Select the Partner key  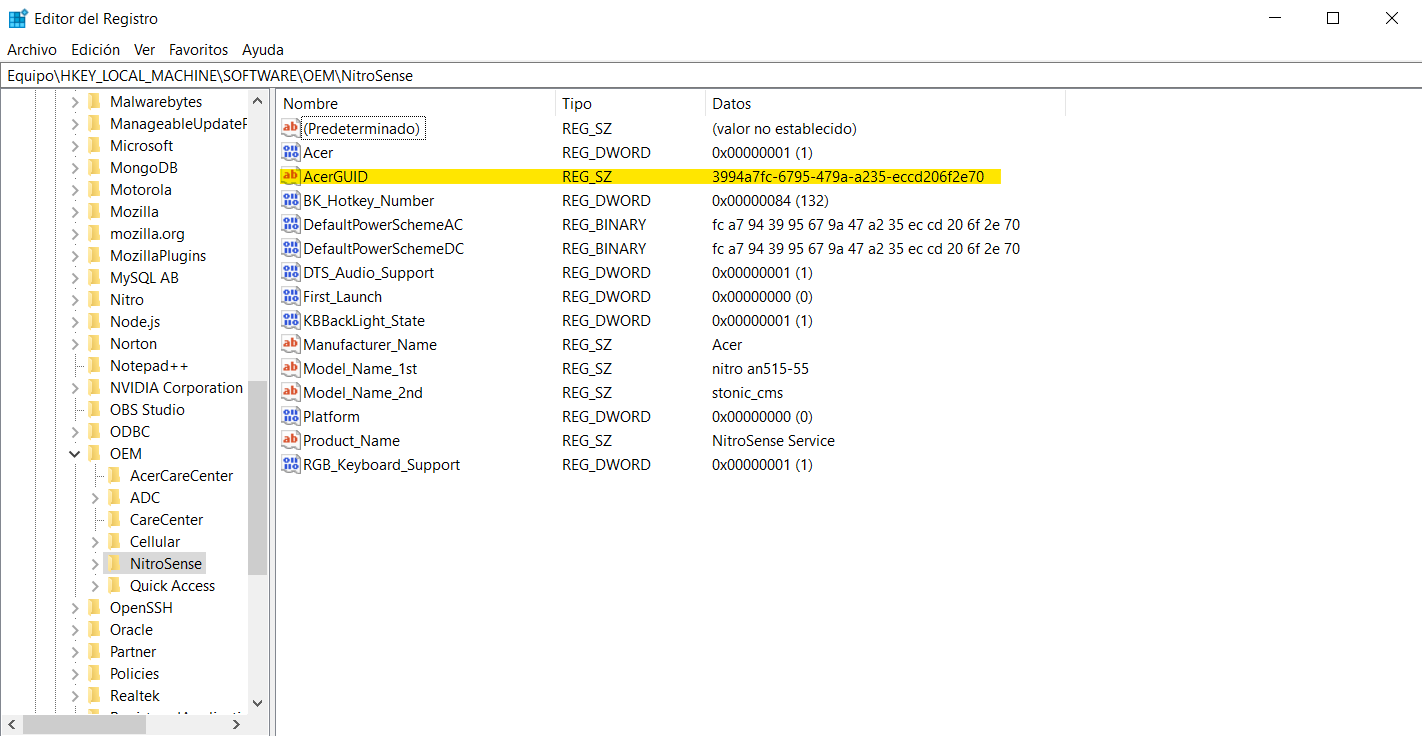pos(133,651)
